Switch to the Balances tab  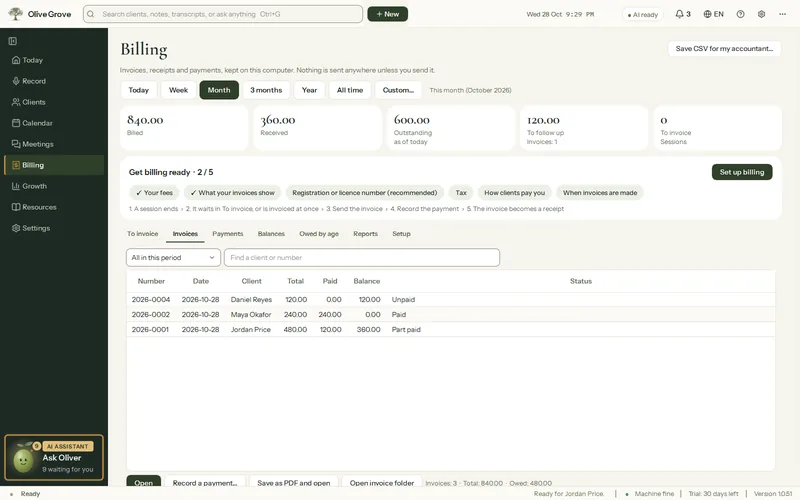coord(271,234)
